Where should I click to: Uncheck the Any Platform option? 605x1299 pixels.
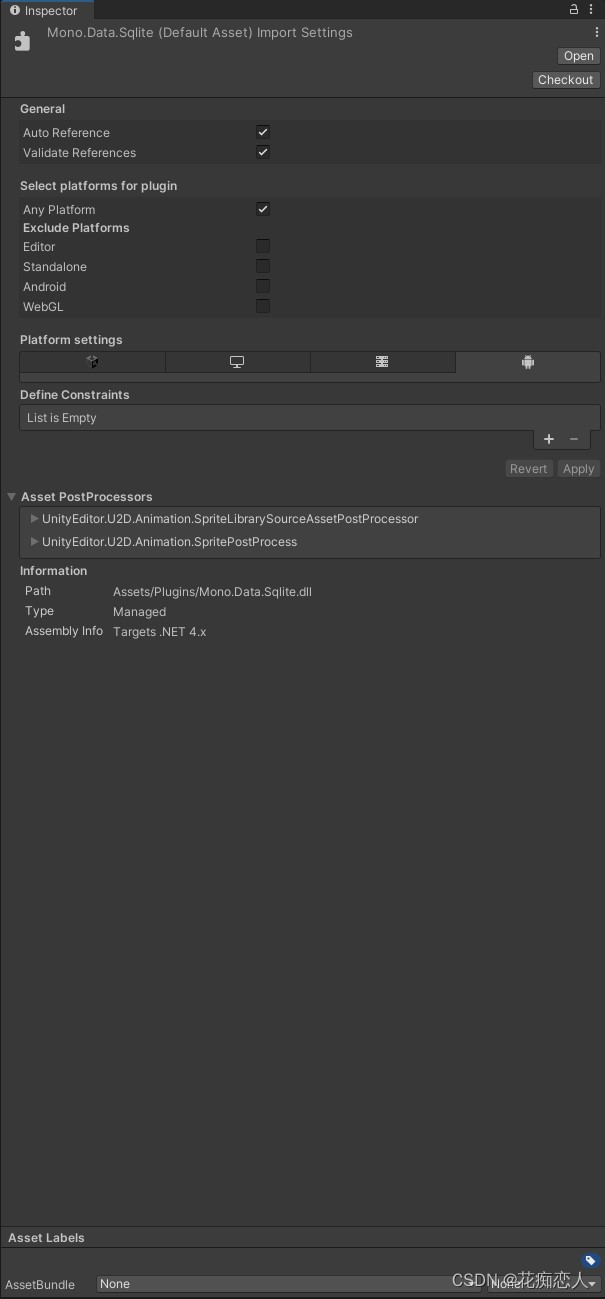pos(262,209)
